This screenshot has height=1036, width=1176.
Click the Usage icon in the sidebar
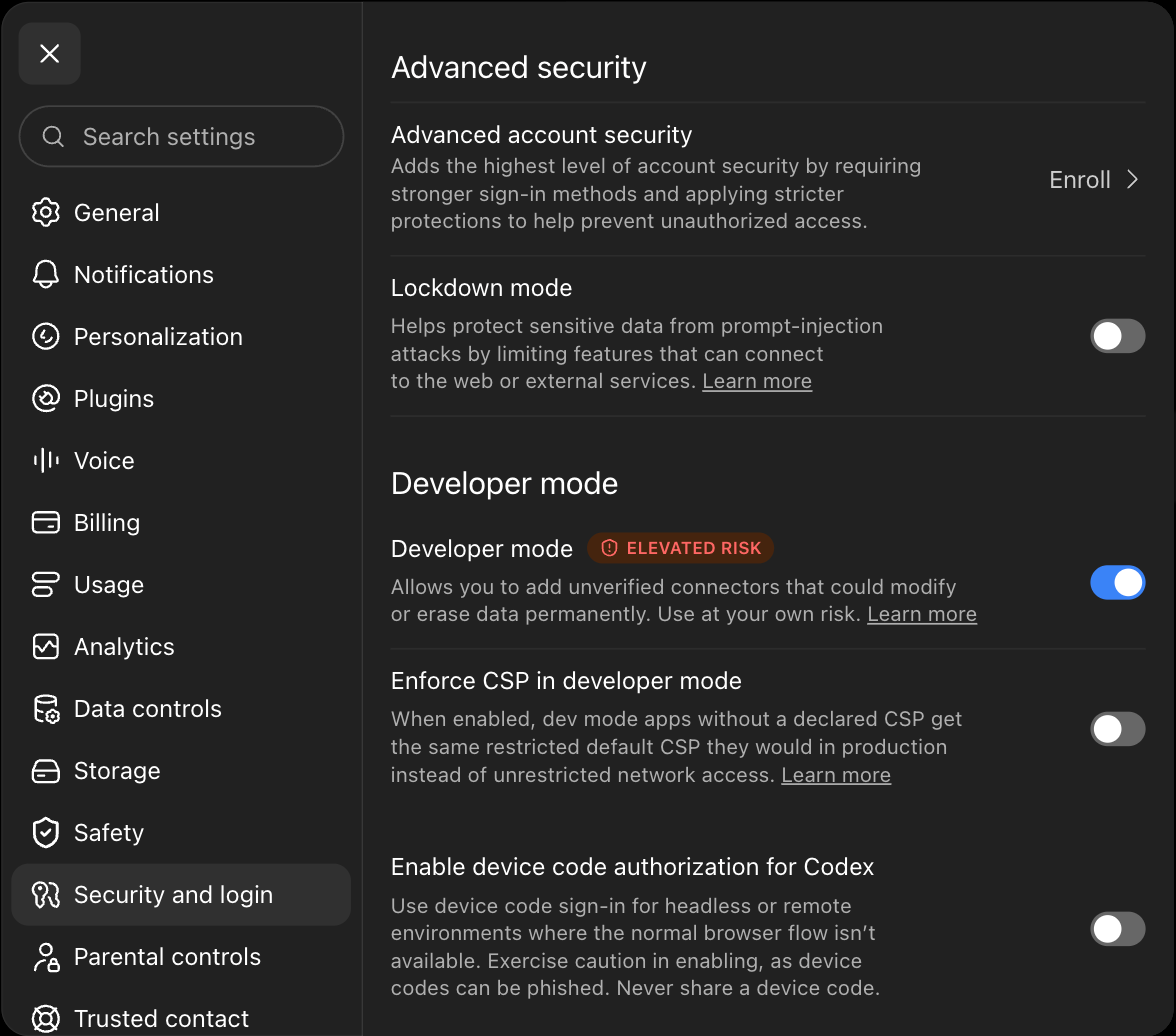46,584
